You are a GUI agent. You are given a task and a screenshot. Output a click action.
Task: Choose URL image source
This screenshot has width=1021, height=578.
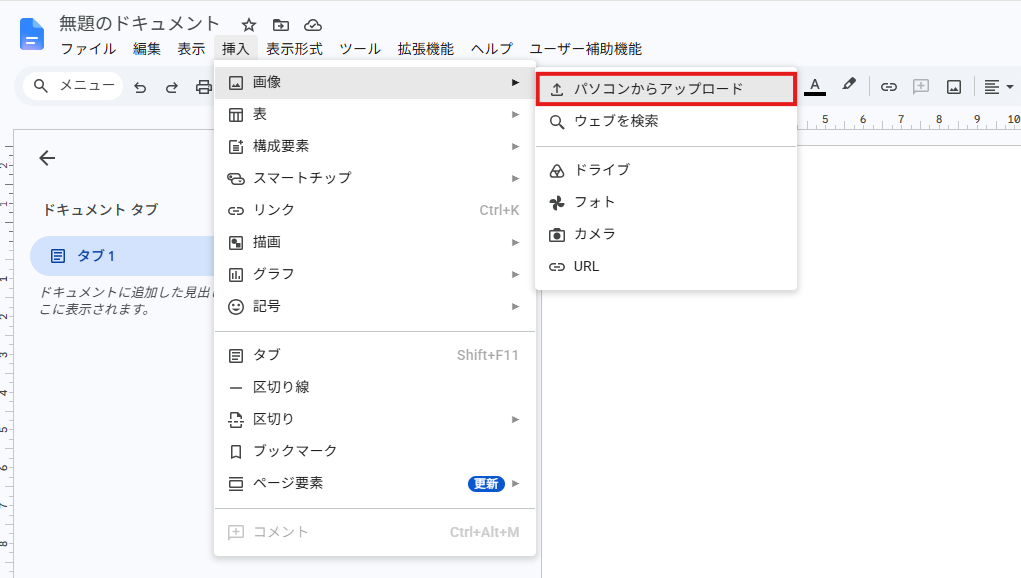[666, 266]
